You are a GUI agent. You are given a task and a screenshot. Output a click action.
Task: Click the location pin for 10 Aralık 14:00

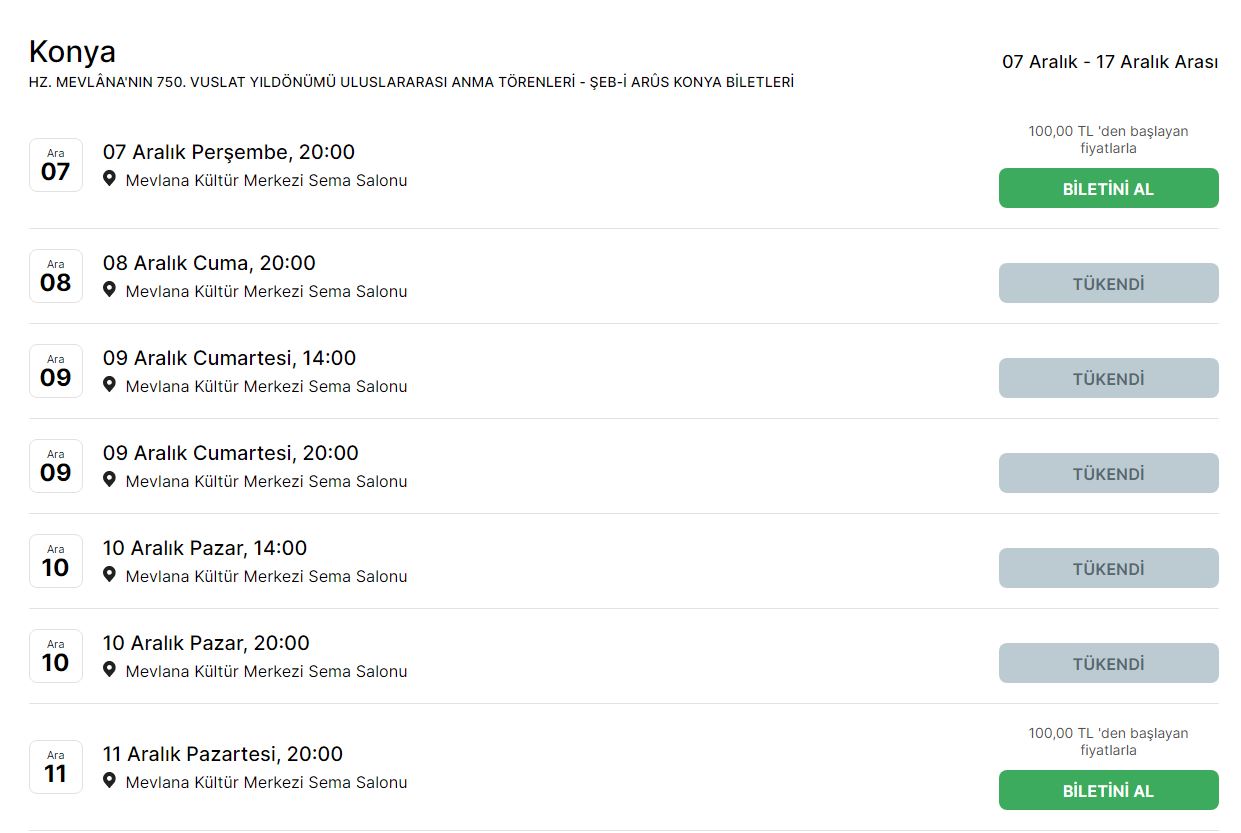[110, 575]
